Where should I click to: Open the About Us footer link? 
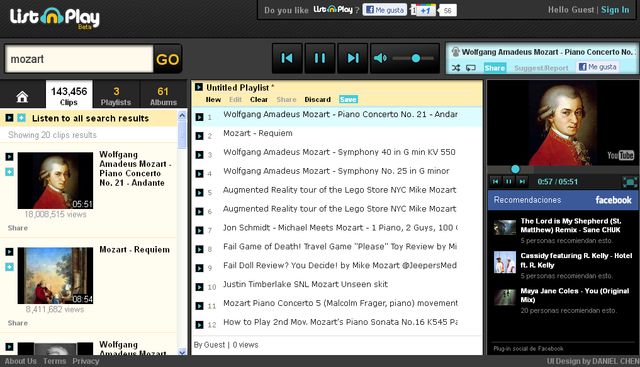click(20, 361)
